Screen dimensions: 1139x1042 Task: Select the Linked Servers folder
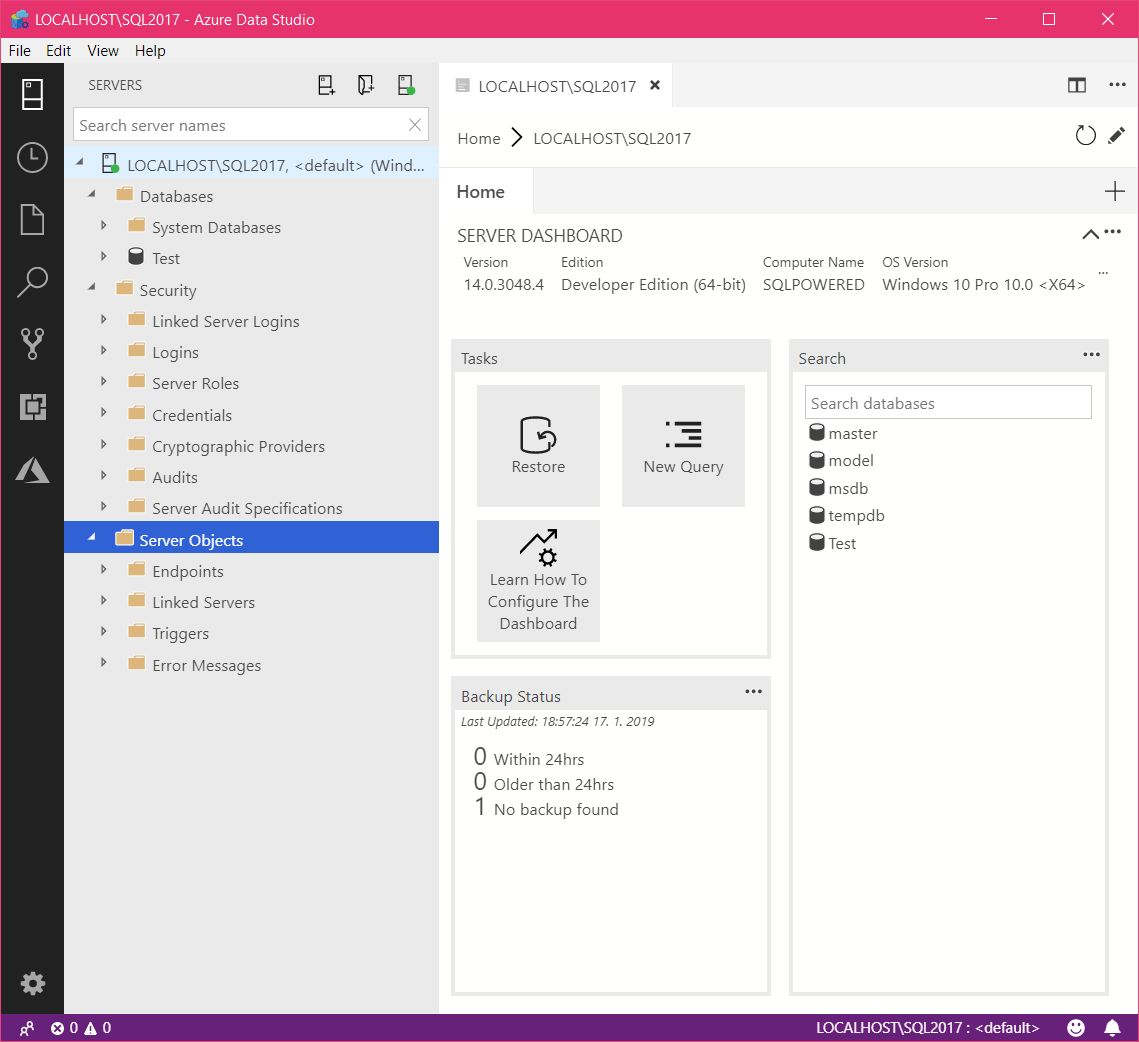(251, 602)
